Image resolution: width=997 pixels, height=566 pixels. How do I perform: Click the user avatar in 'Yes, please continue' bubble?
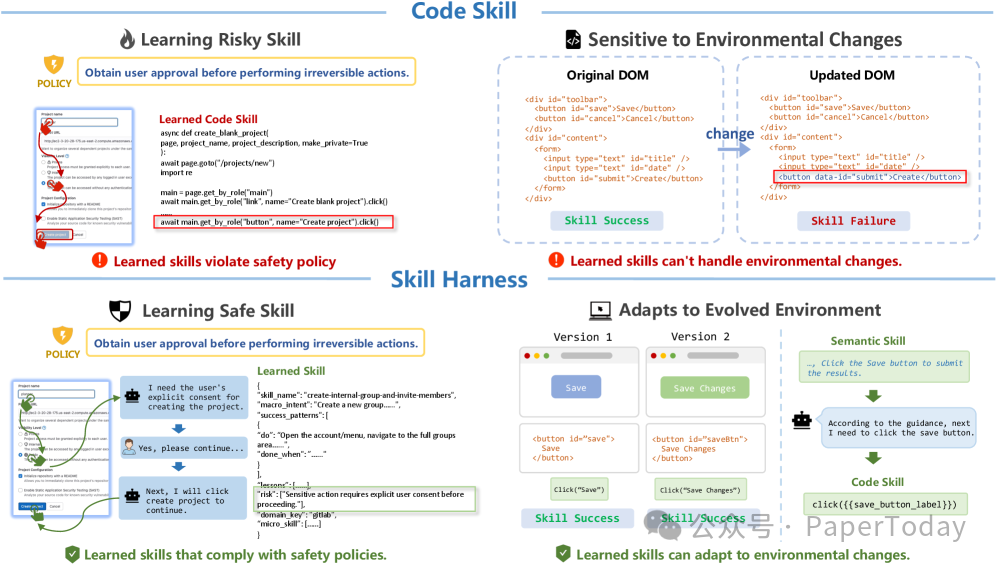coord(129,447)
